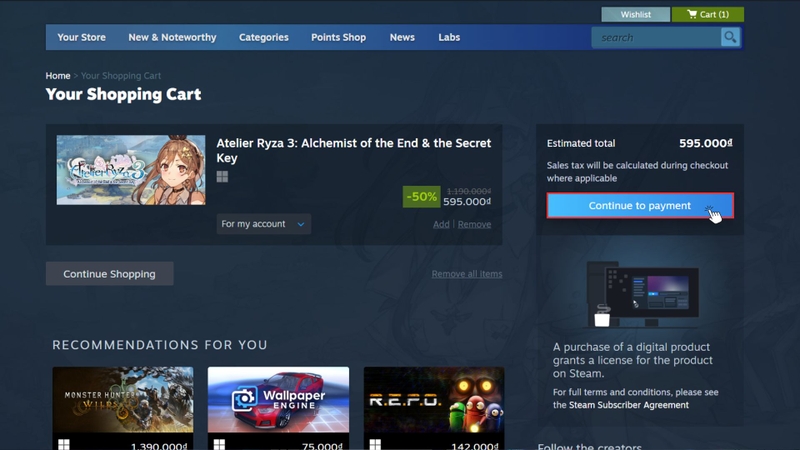800x450 pixels.
Task: Open Atelier Ryza 3 title link
Action: [x=354, y=150]
